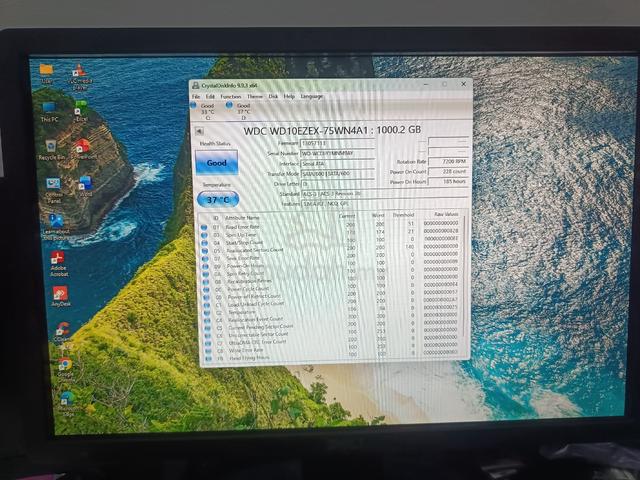Click the Serial Number value field
Viewport: 640px width, 480px height.
[x=337, y=153]
